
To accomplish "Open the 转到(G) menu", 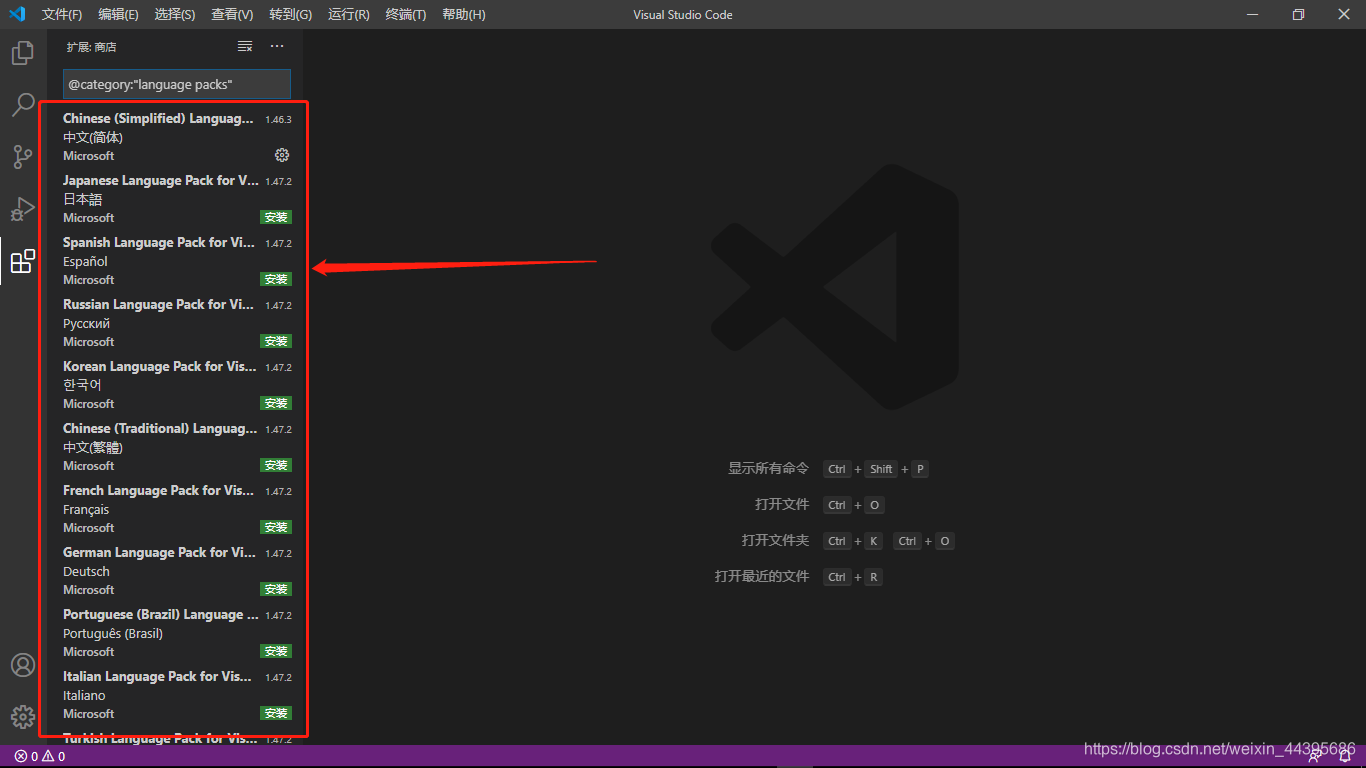I will click(x=291, y=14).
